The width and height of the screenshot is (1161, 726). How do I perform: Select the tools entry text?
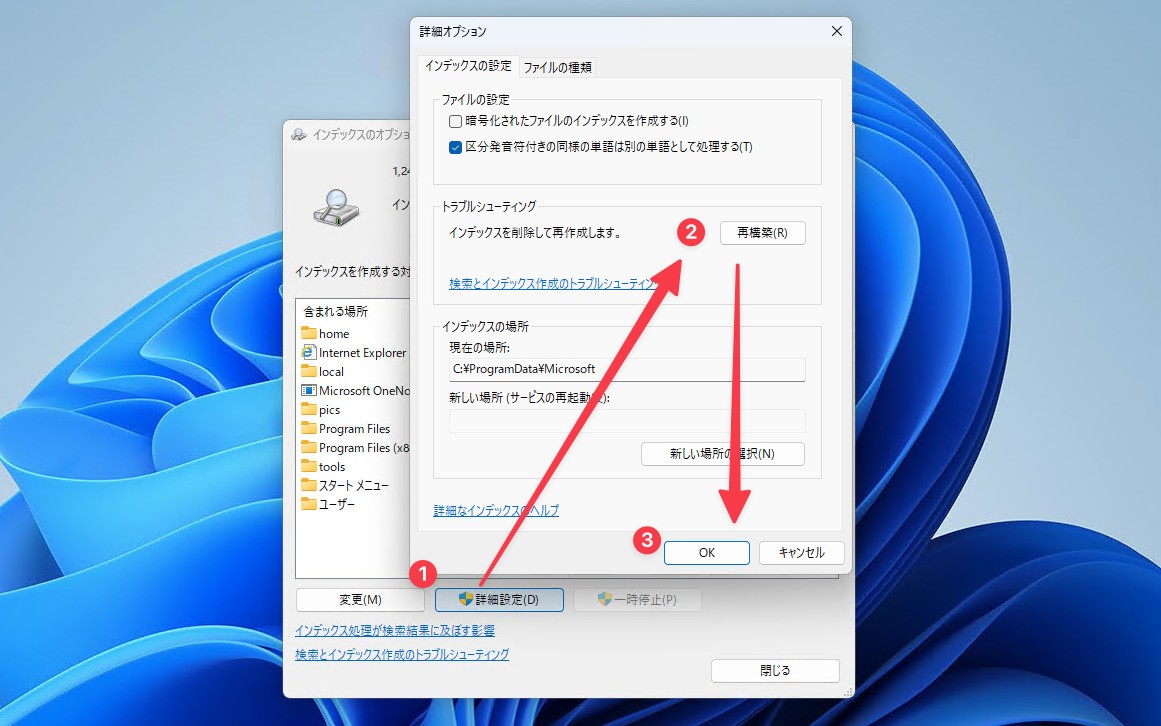332,467
